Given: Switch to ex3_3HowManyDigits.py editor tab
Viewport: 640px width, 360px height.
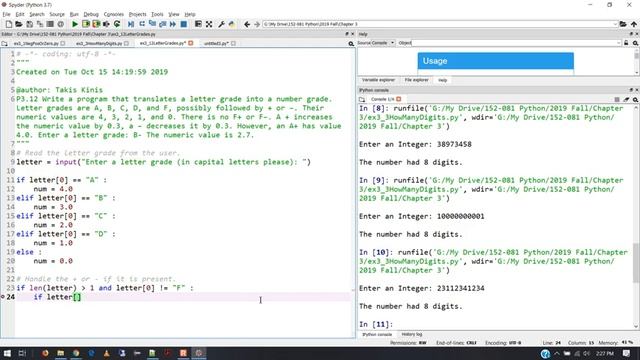Looking at the screenshot, I should 99,43.
